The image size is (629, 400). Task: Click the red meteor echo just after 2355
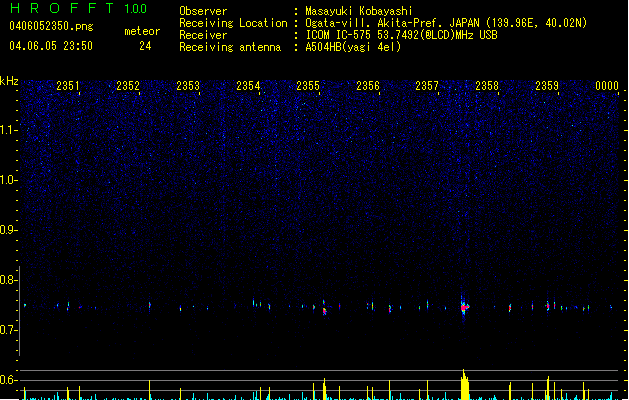point(325,310)
